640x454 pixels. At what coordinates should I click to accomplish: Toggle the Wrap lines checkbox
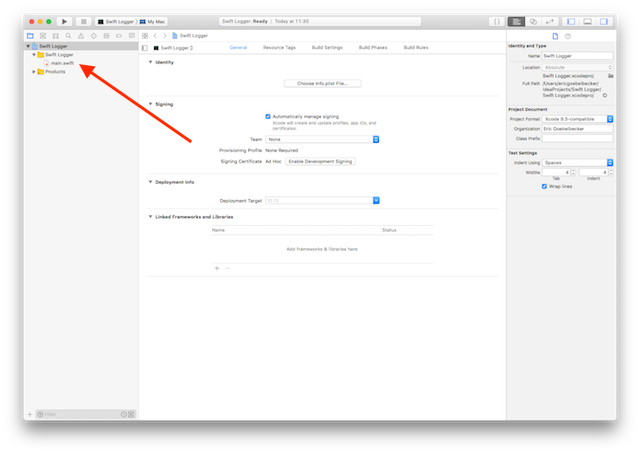(543, 186)
